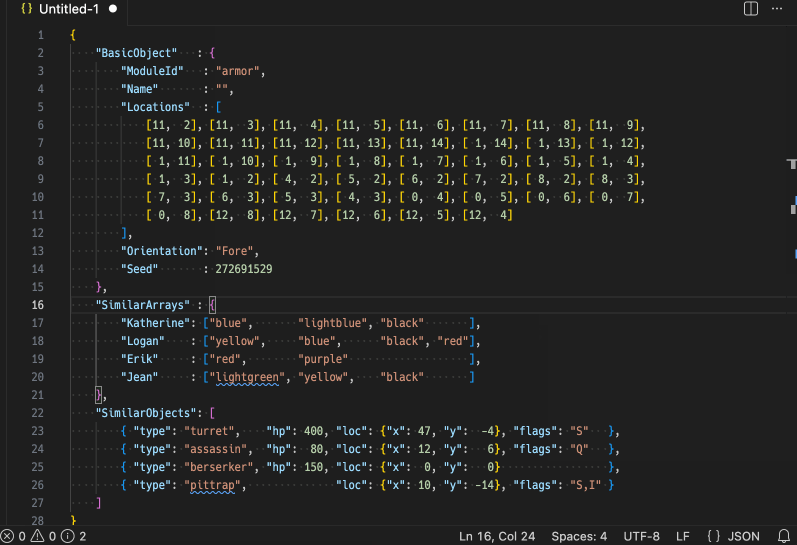The height and width of the screenshot is (545, 797).
Task: Click the "Fore" value
Action: coord(234,251)
